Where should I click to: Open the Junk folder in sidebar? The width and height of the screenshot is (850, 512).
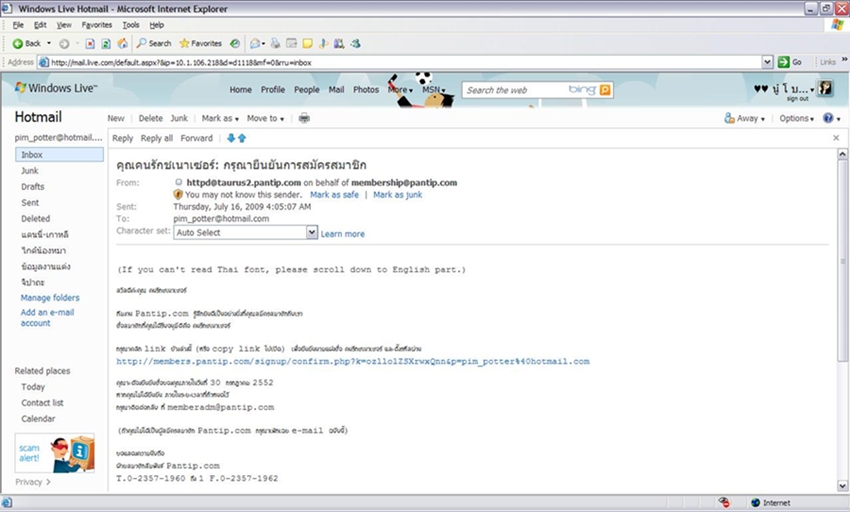click(30, 171)
